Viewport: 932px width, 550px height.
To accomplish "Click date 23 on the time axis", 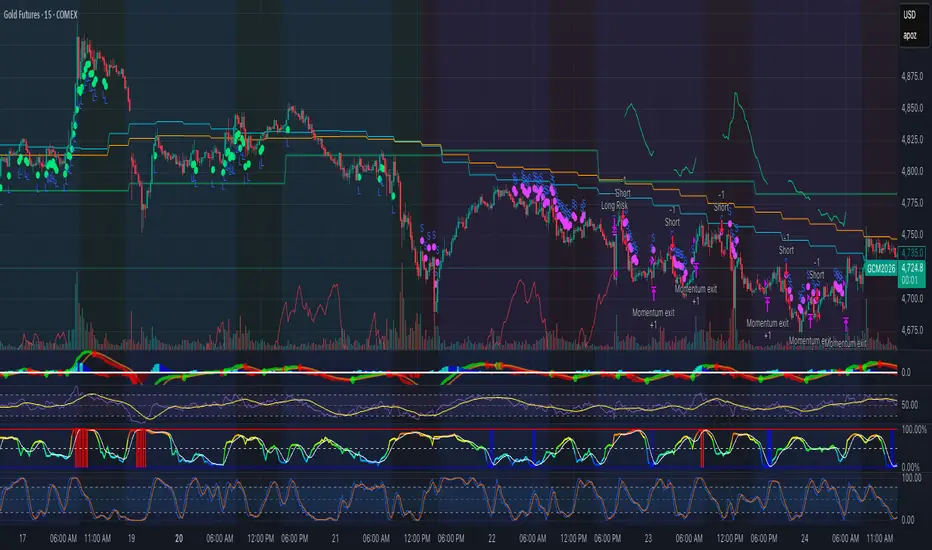I will [648, 538].
